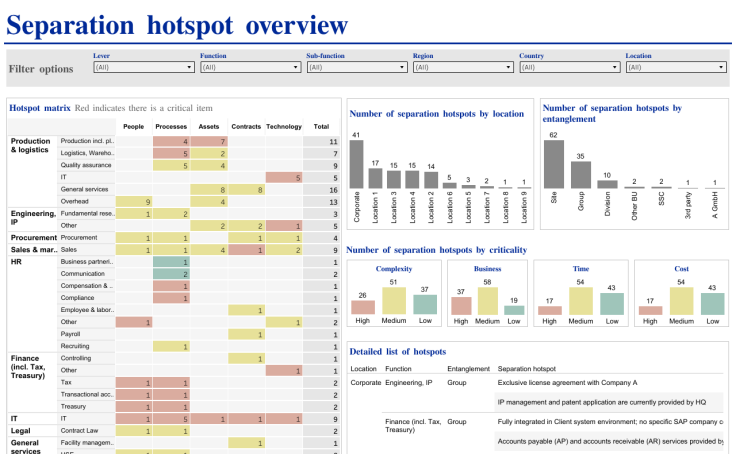Click the High bar under Complexity

pyautogui.click(x=361, y=309)
